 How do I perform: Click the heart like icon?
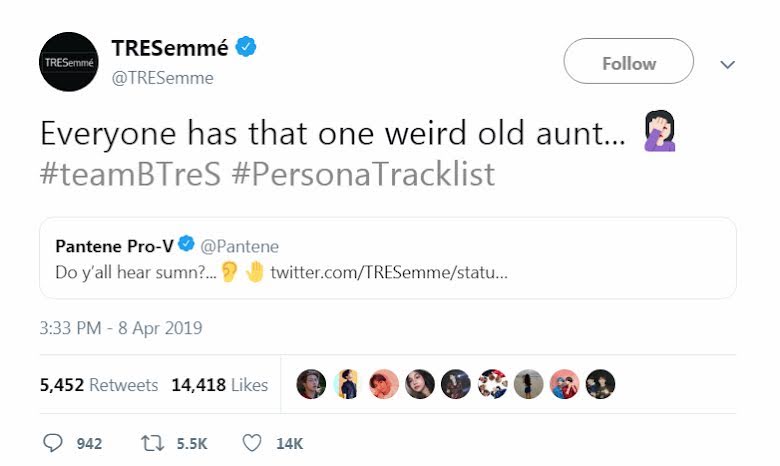click(252, 443)
